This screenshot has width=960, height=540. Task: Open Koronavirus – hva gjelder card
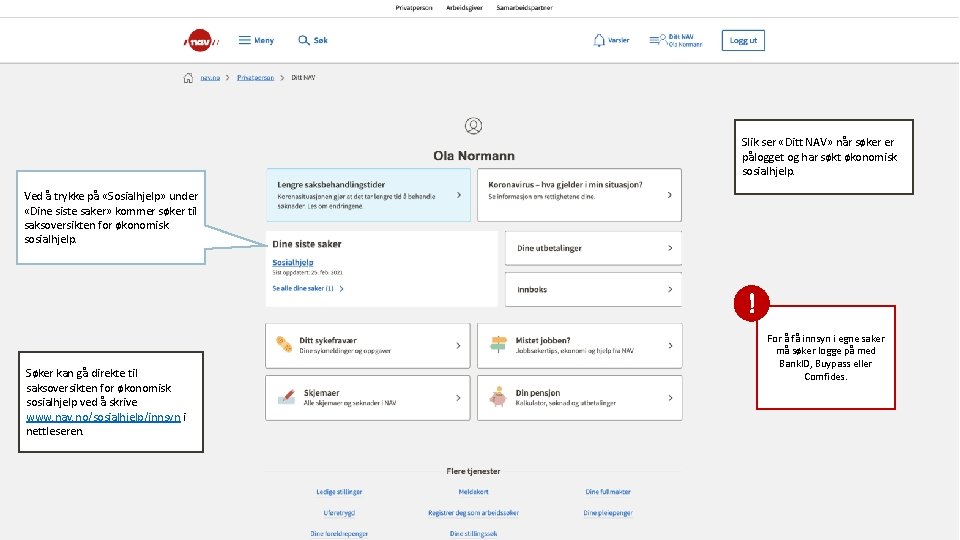tap(579, 195)
